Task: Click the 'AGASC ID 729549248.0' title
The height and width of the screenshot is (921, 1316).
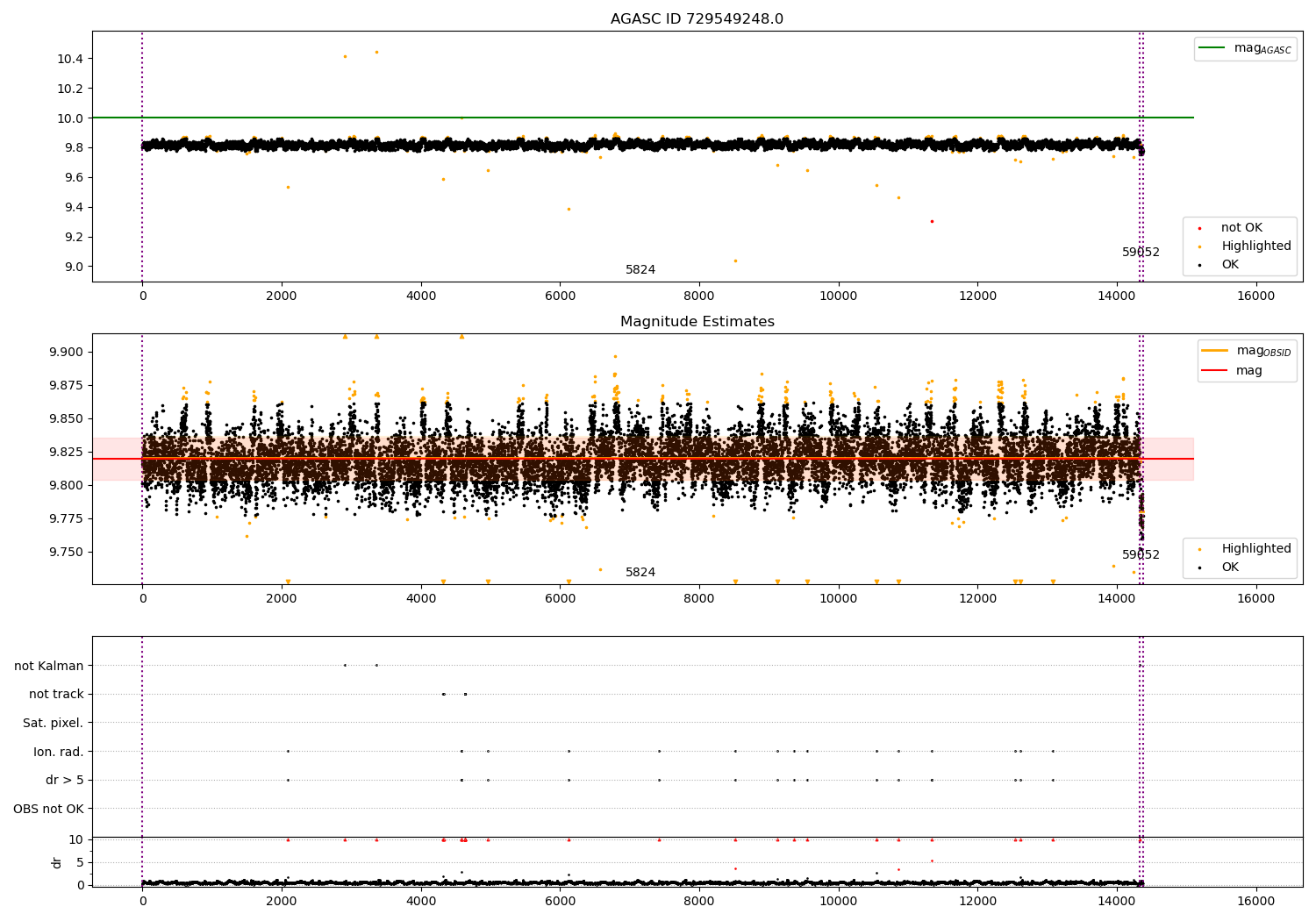Action: [697, 19]
